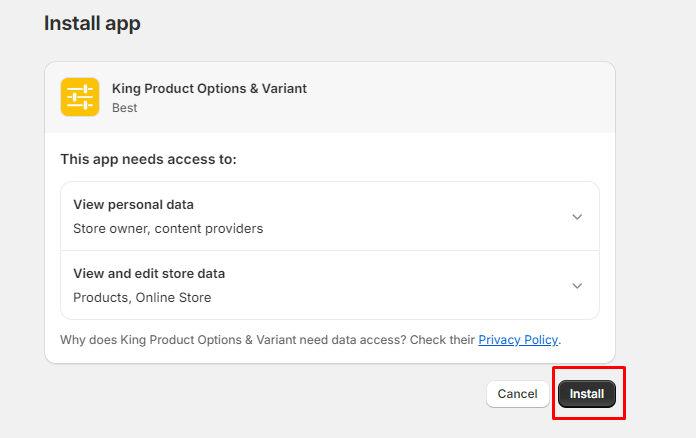696x438 pixels.
Task: Expand the View personal data chevron
Action: click(x=577, y=216)
